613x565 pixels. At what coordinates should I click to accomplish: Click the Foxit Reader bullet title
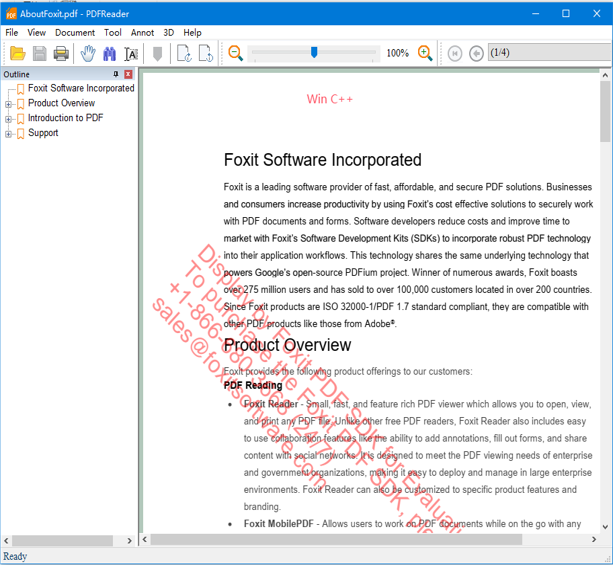(x=271, y=404)
